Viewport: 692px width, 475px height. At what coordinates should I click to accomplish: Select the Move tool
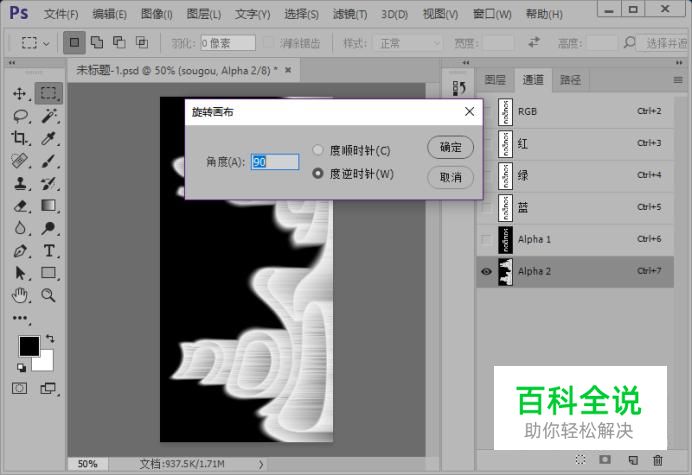(x=19, y=93)
